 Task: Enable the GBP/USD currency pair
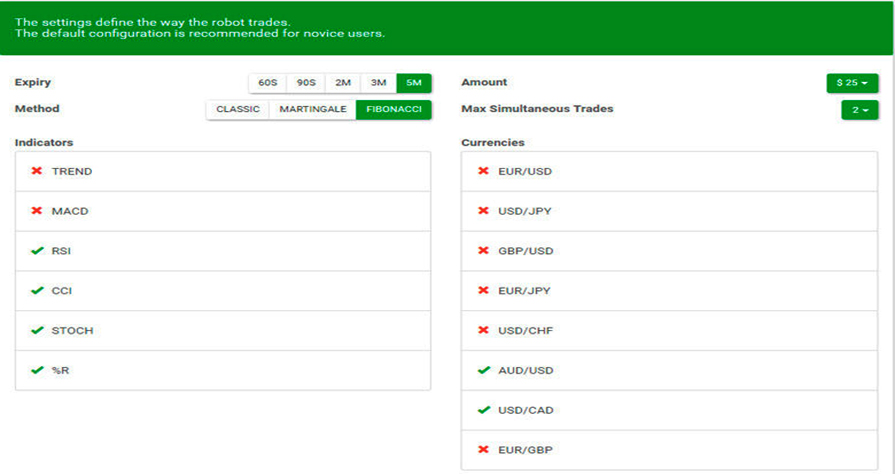(669, 251)
